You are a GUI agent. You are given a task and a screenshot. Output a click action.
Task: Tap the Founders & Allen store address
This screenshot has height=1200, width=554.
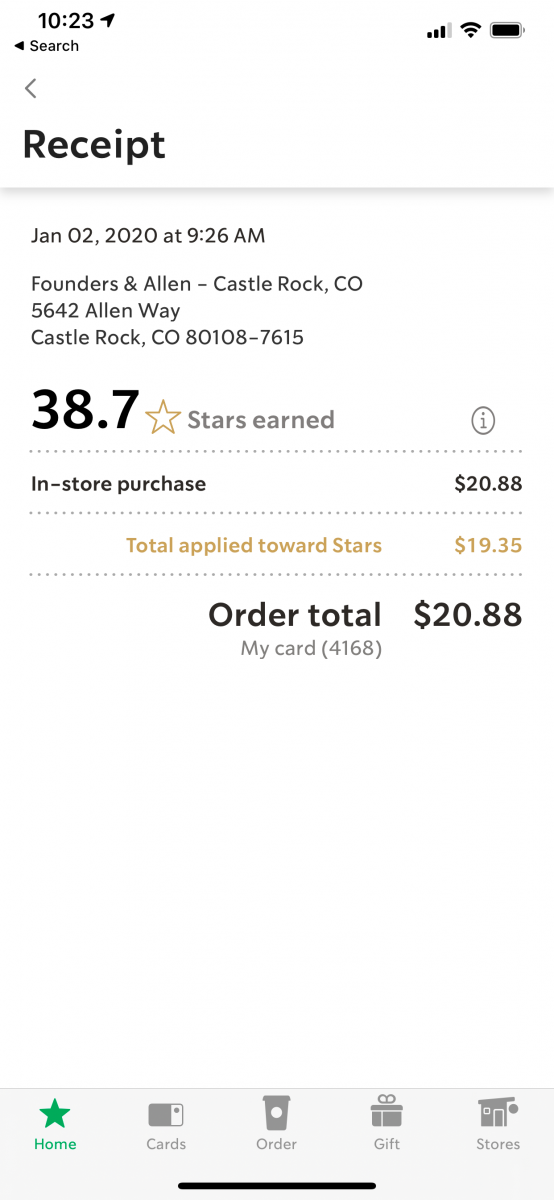197,311
